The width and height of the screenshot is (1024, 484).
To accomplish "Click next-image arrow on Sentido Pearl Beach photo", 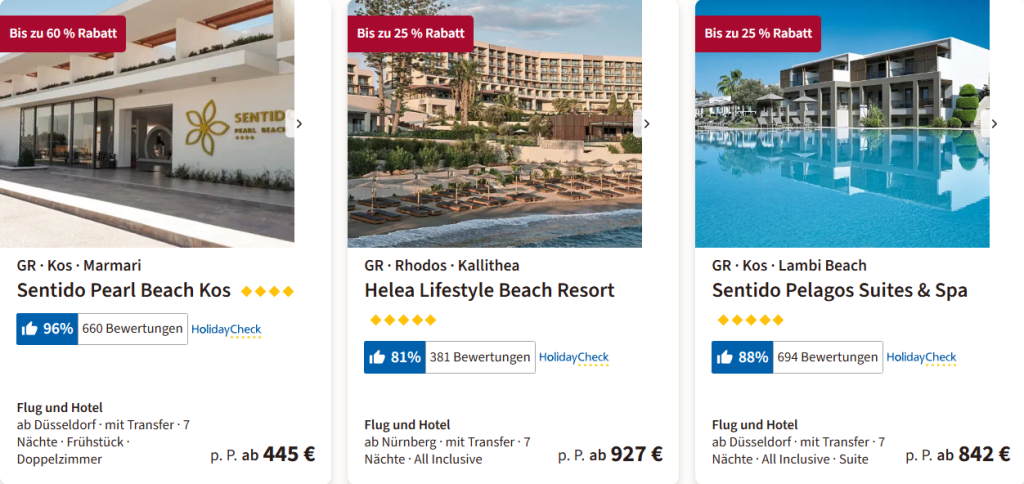I will tap(298, 124).
